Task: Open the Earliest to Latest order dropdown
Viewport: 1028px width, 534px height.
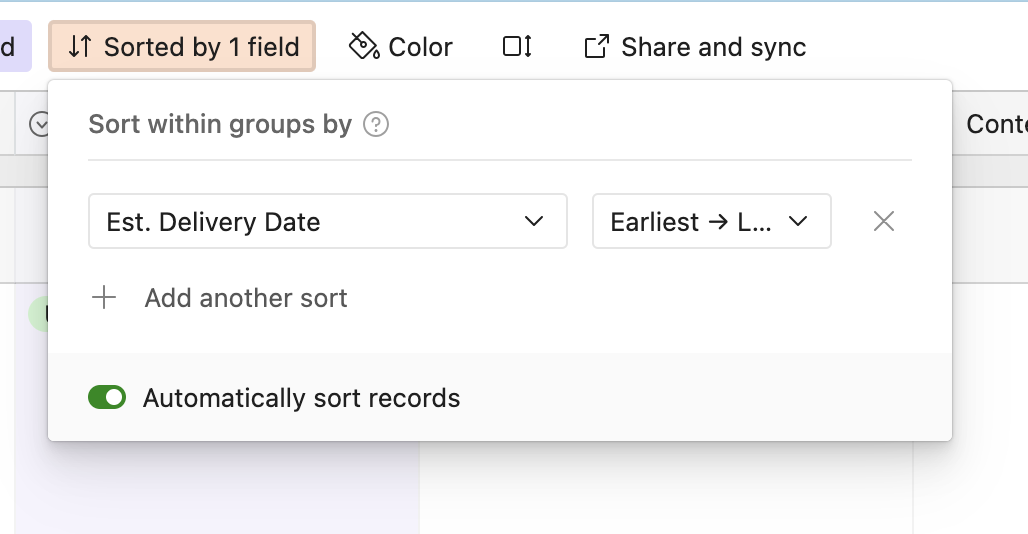Action: click(711, 221)
